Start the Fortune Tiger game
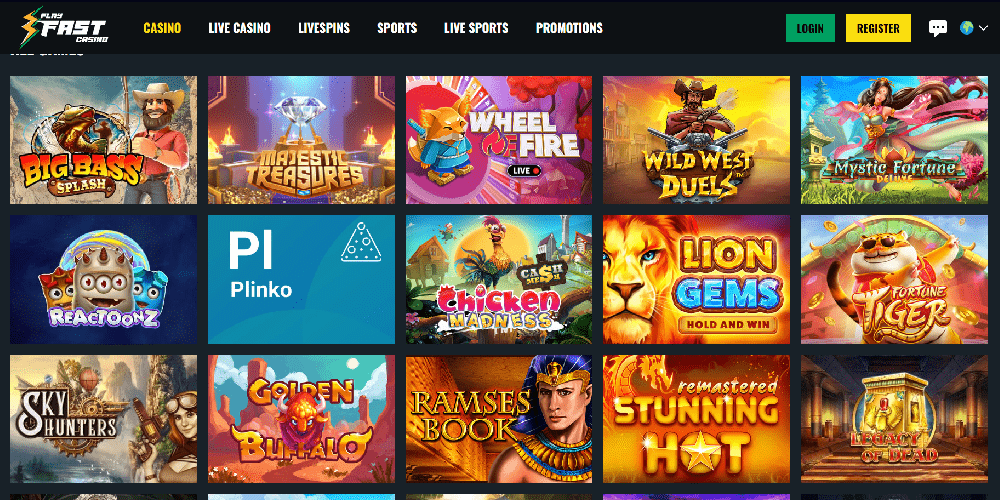This screenshot has height=500, width=1000. [x=894, y=279]
